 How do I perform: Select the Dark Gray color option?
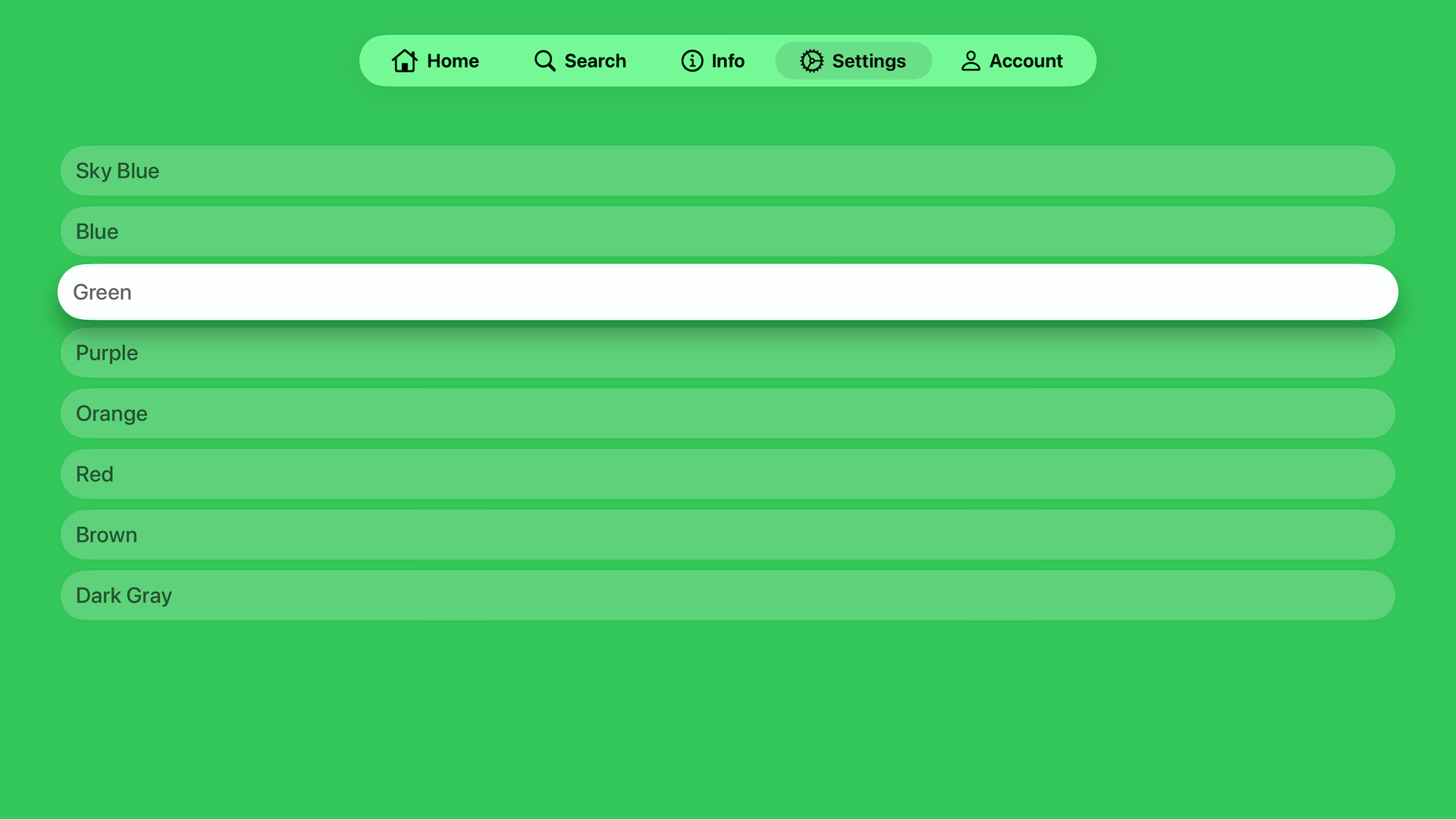[x=728, y=595]
